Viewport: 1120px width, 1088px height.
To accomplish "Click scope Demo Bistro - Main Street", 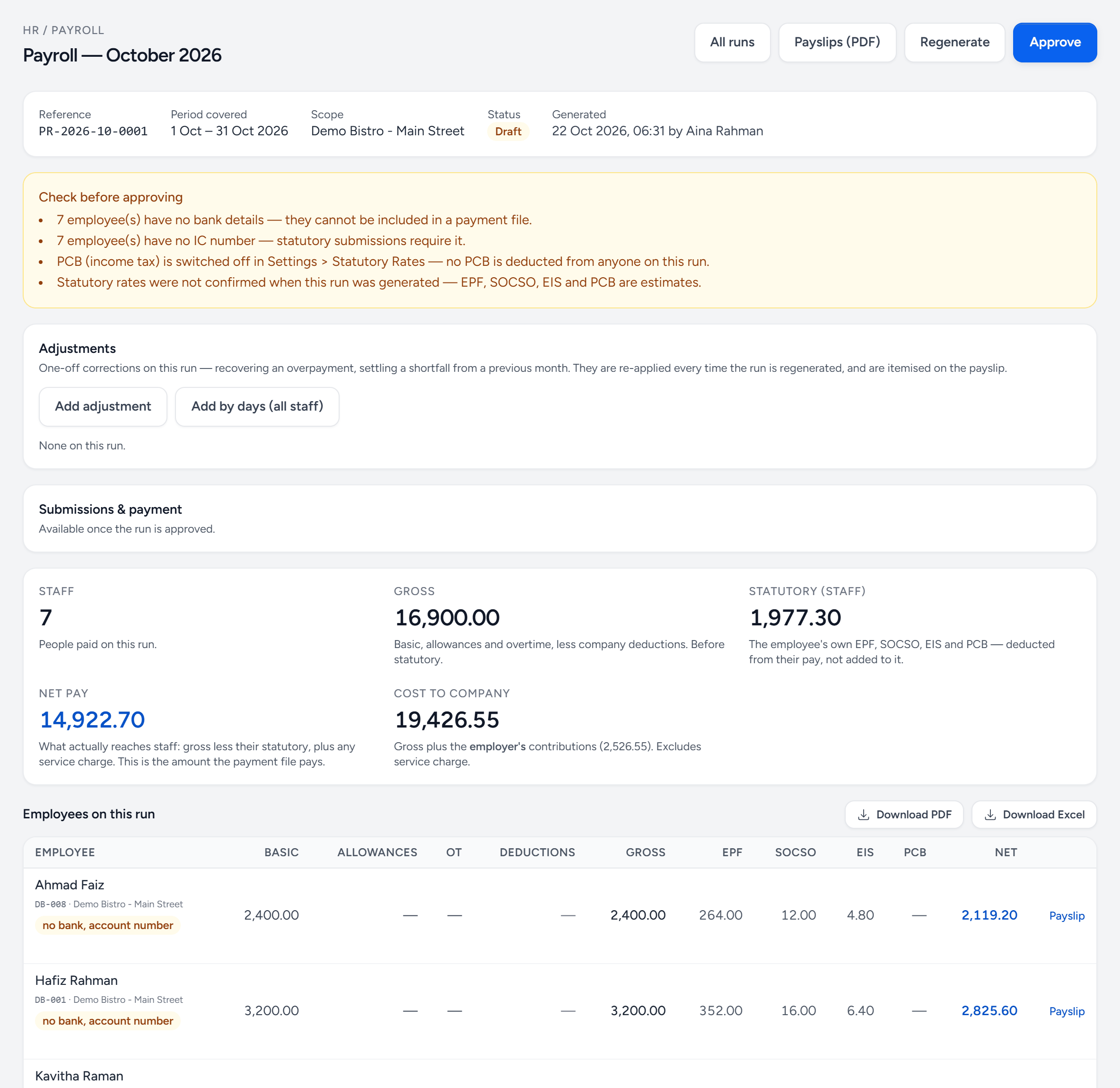I will click(x=387, y=131).
